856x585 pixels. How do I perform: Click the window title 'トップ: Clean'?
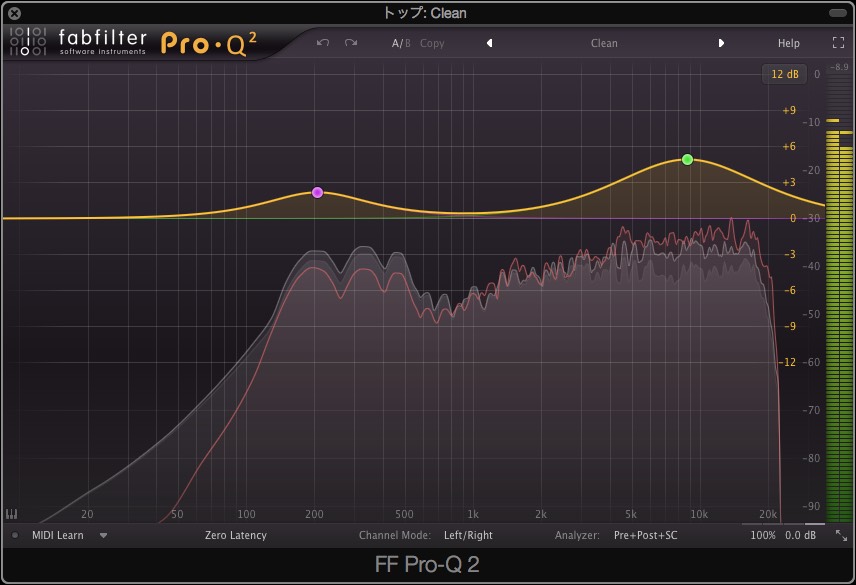coord(425,13)
